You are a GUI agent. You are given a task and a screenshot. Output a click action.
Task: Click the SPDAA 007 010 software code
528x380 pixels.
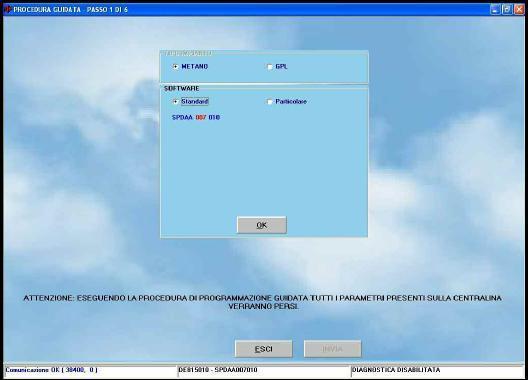point(196,118)
